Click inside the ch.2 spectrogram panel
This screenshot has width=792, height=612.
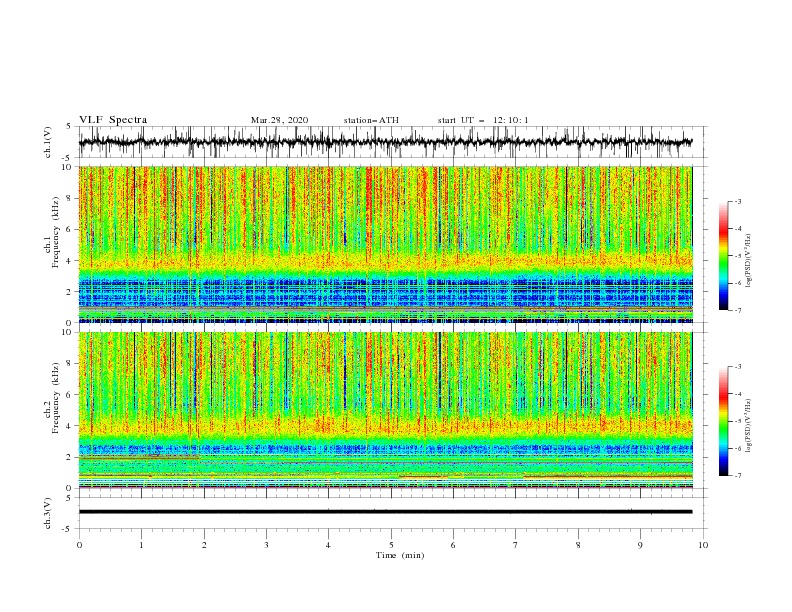tap(385, 410)
